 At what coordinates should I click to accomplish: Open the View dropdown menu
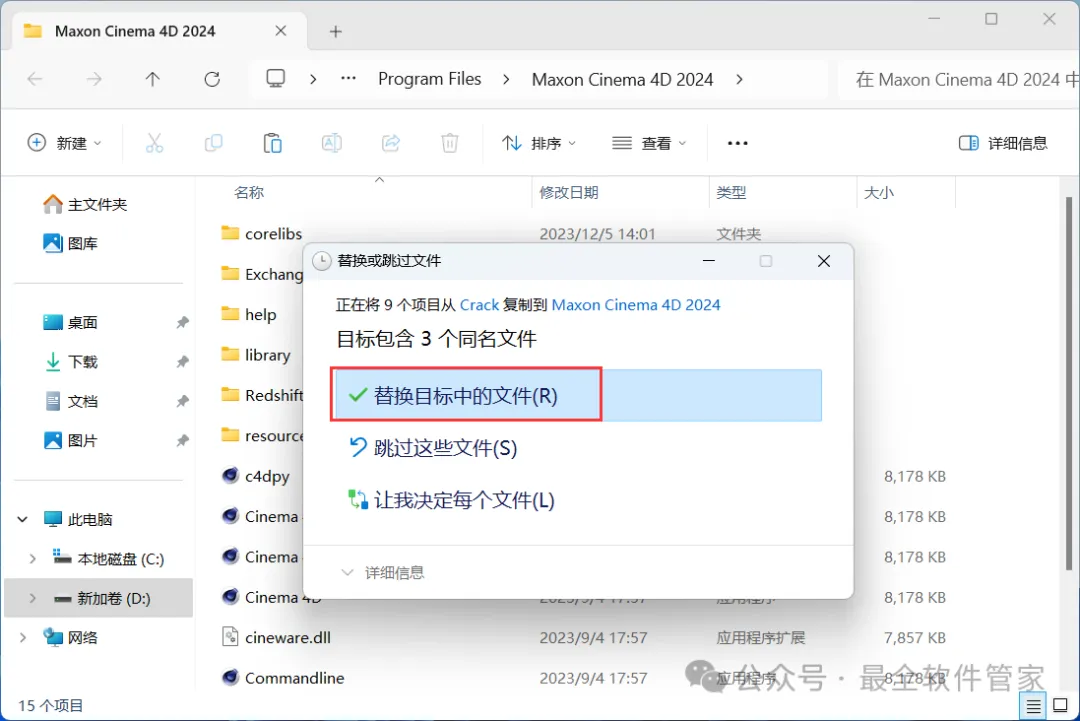[x=649, y=143]
